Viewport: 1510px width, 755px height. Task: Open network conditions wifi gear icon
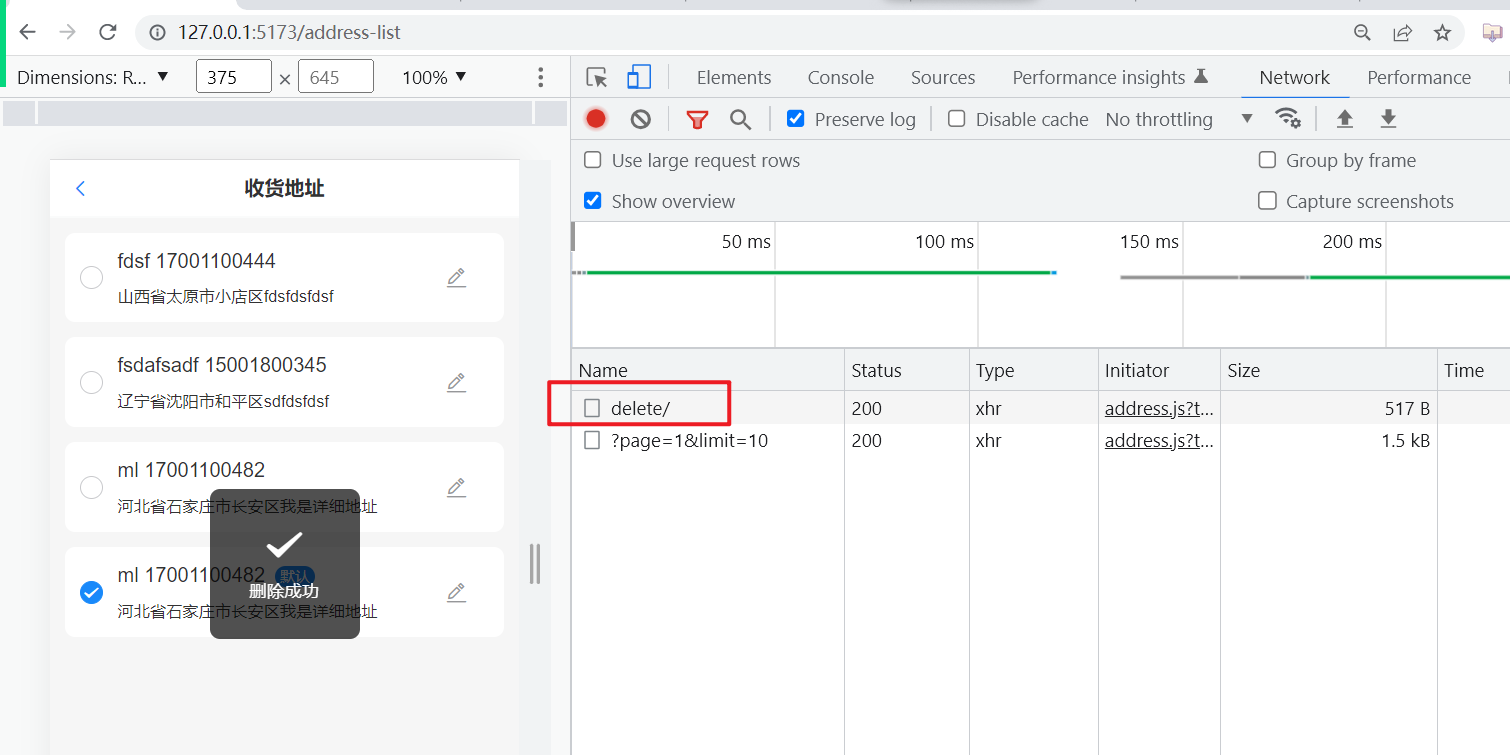(1288, 119)
